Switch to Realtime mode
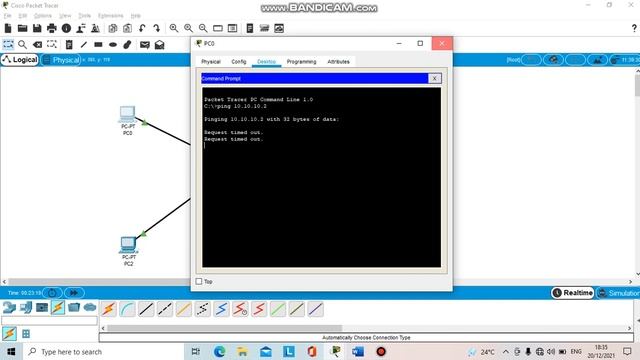The height and width of the screenshot is (360, 640). (x=572, y=293)
